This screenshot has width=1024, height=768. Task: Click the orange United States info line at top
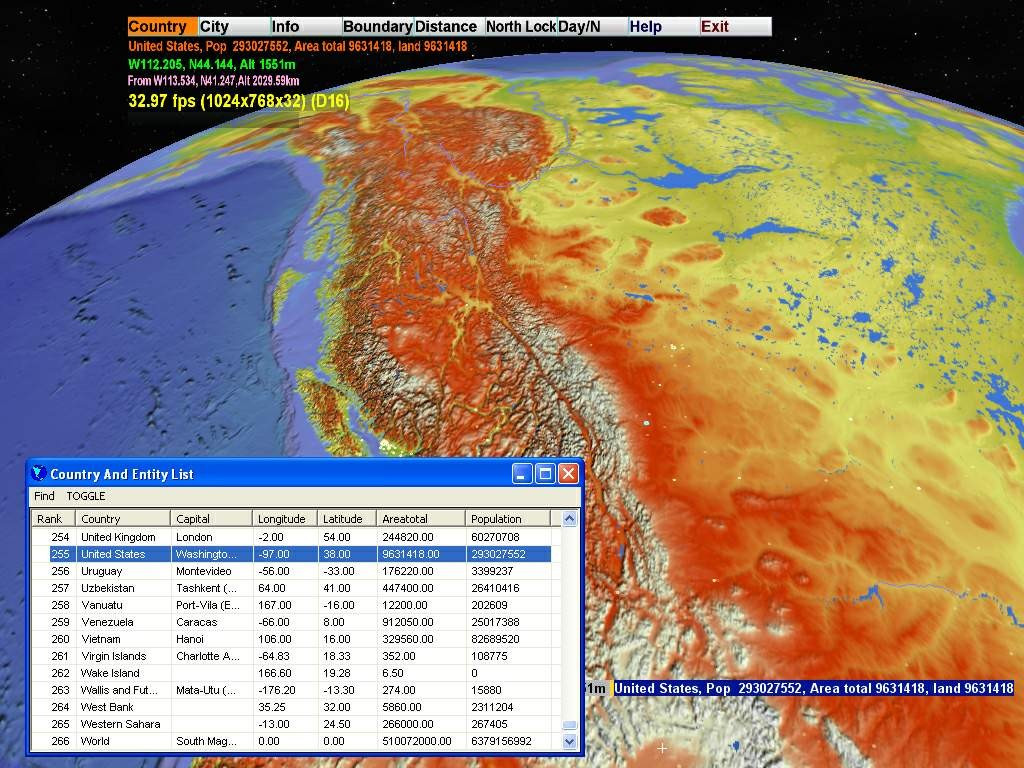coord(298,46)
